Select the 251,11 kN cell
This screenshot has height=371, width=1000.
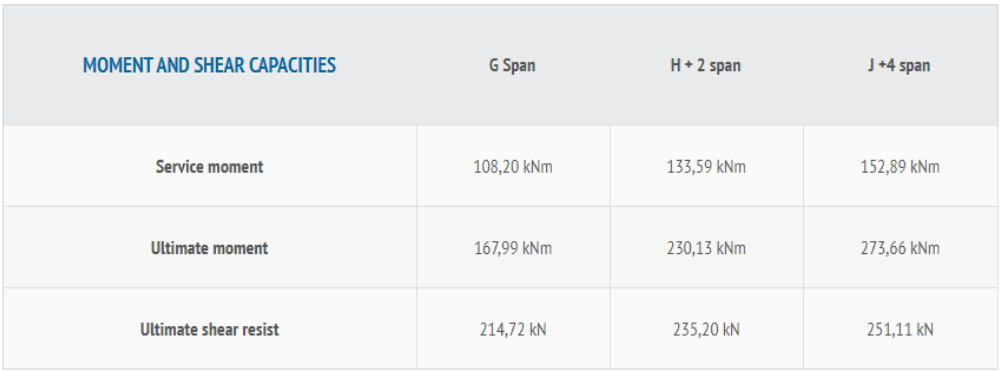tap(899, 330)
